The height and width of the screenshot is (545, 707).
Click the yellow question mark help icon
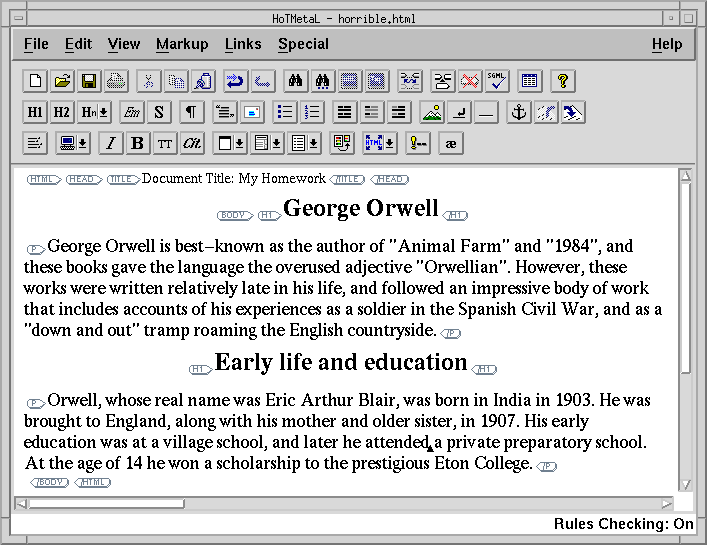point(562,81)
